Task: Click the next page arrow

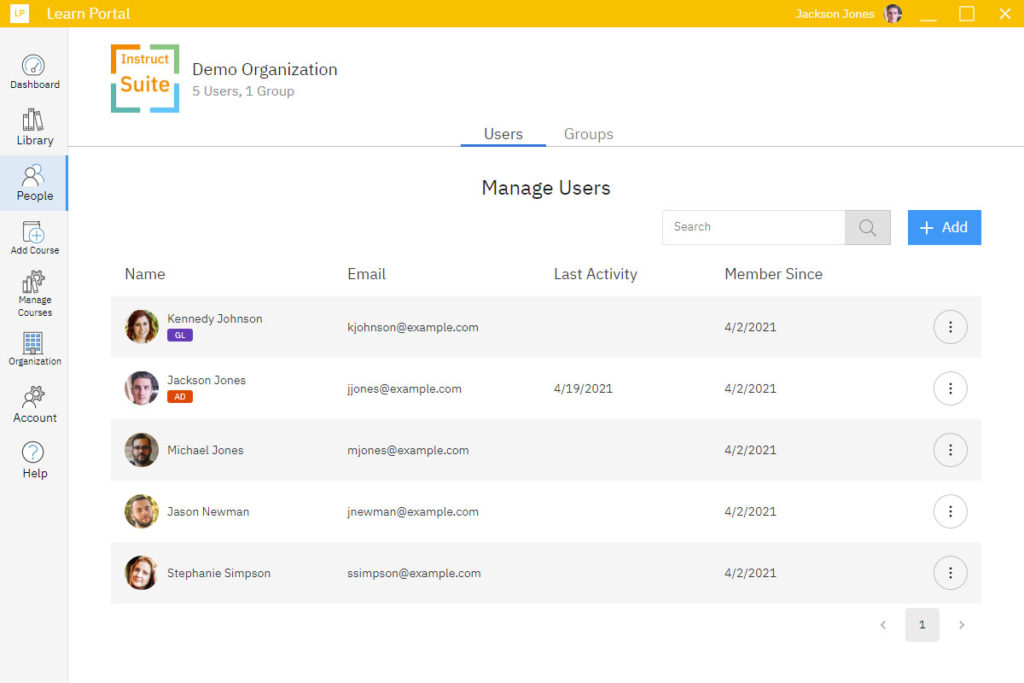Action: pos(961,624)
